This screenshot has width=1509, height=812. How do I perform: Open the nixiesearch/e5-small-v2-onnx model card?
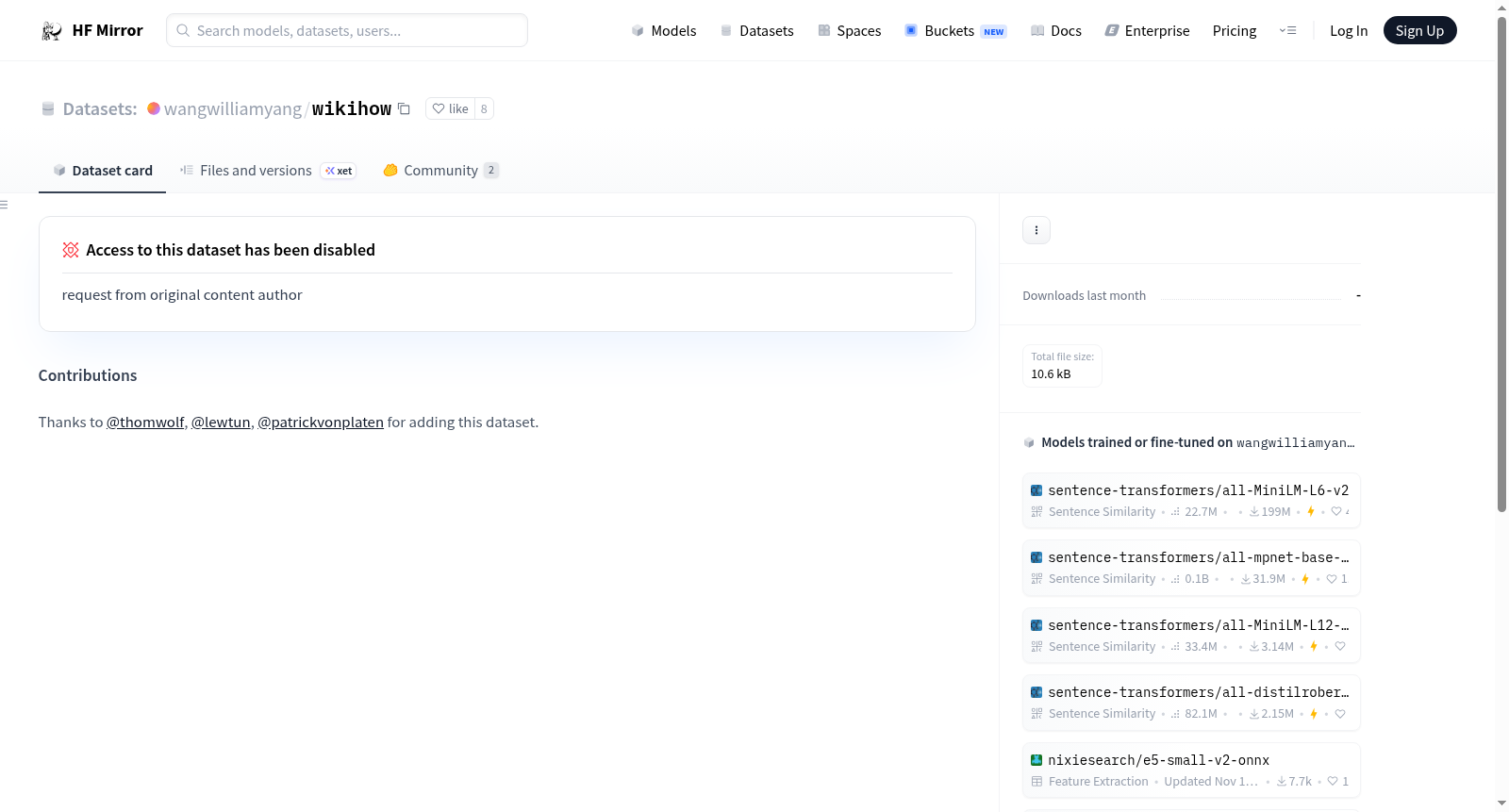click(x=1191, y=771)
